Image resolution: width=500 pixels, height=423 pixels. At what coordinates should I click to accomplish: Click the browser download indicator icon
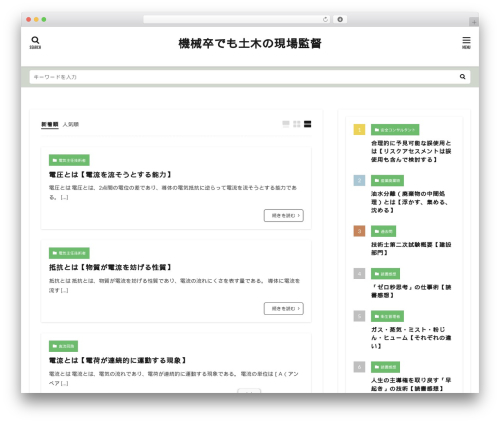pos(340,19)
